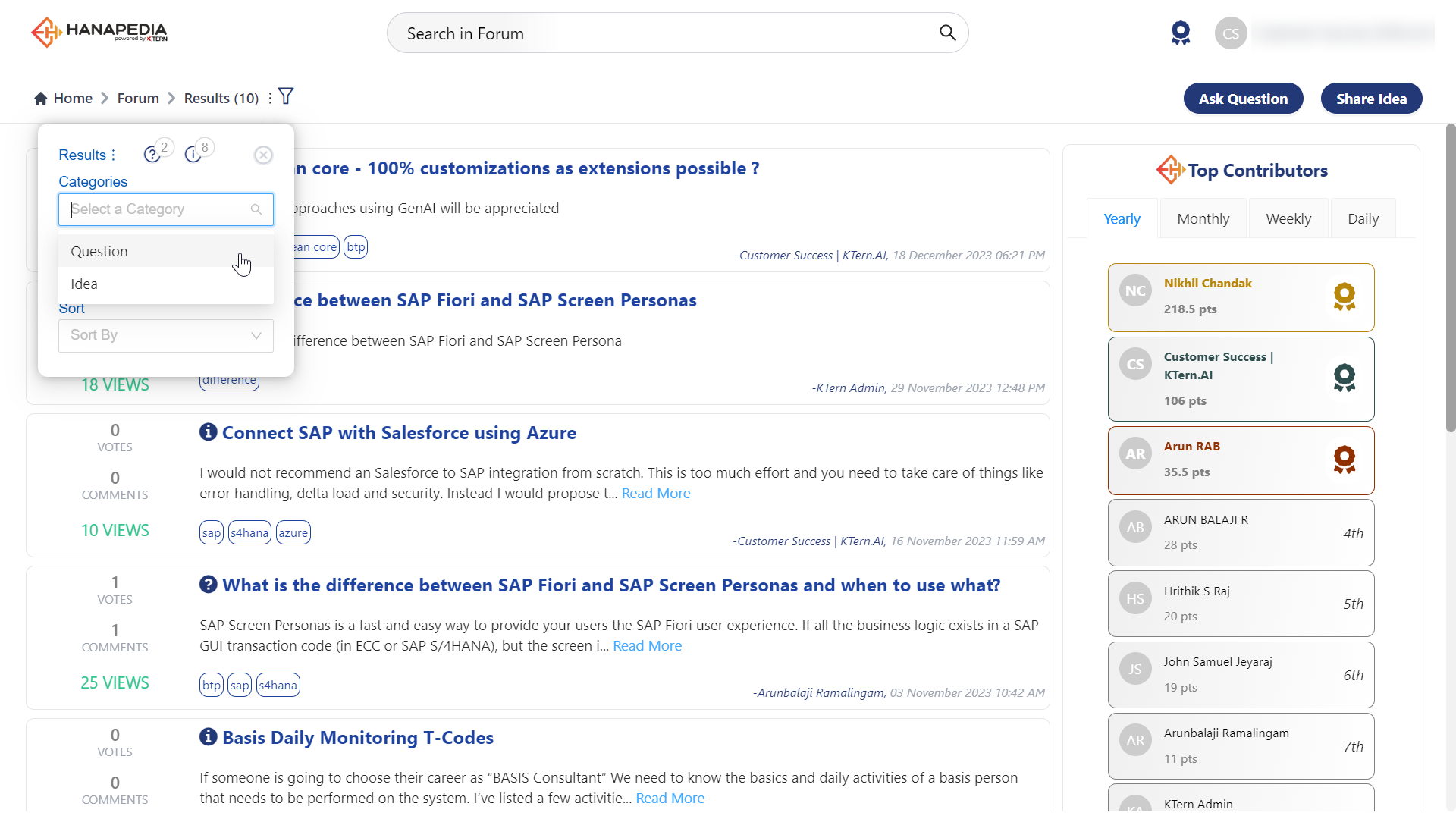The height and width of the screenshot is (819, 1456).
Task: Click the JS avatar of John Samuel Jeyaraj
Action: pos(1135,669)
